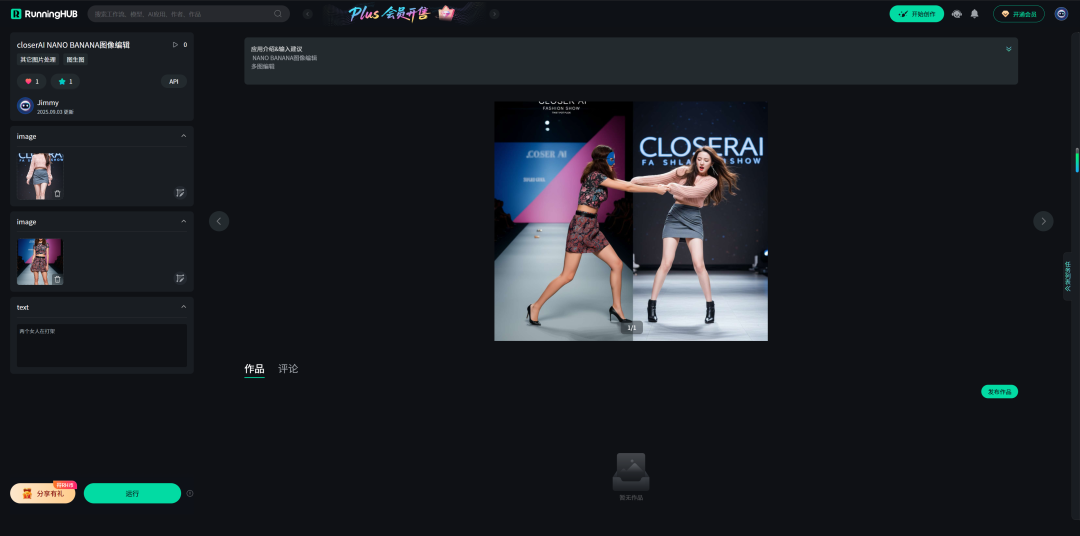Viewport: 1080px width, 536px height.
Task: Click the RunningHUB logo
Action: click(44, 14)
